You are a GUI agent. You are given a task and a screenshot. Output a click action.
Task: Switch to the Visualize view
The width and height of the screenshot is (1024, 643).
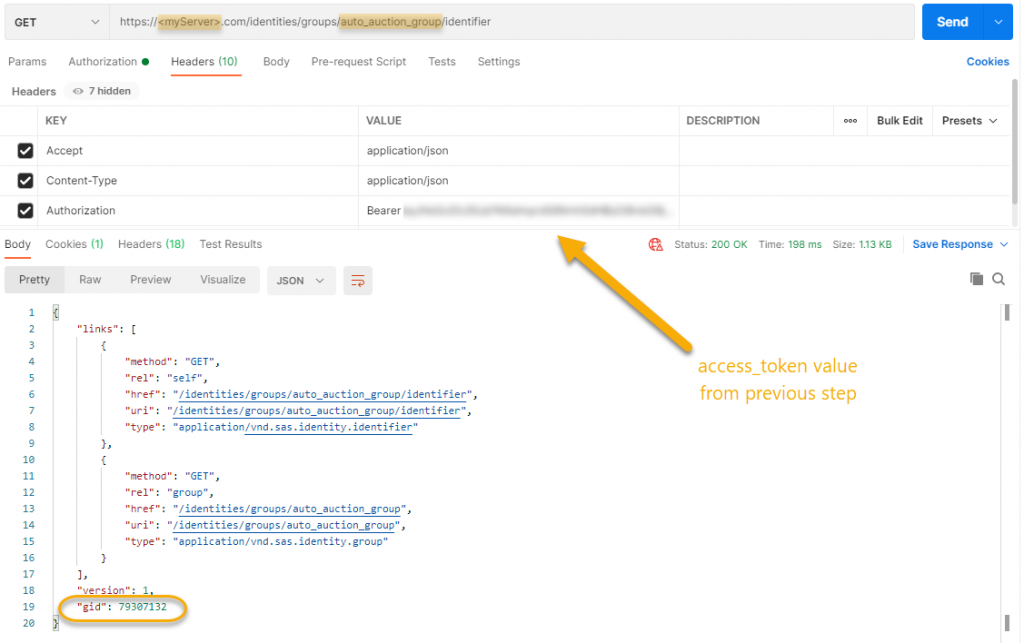pos(223,279)
